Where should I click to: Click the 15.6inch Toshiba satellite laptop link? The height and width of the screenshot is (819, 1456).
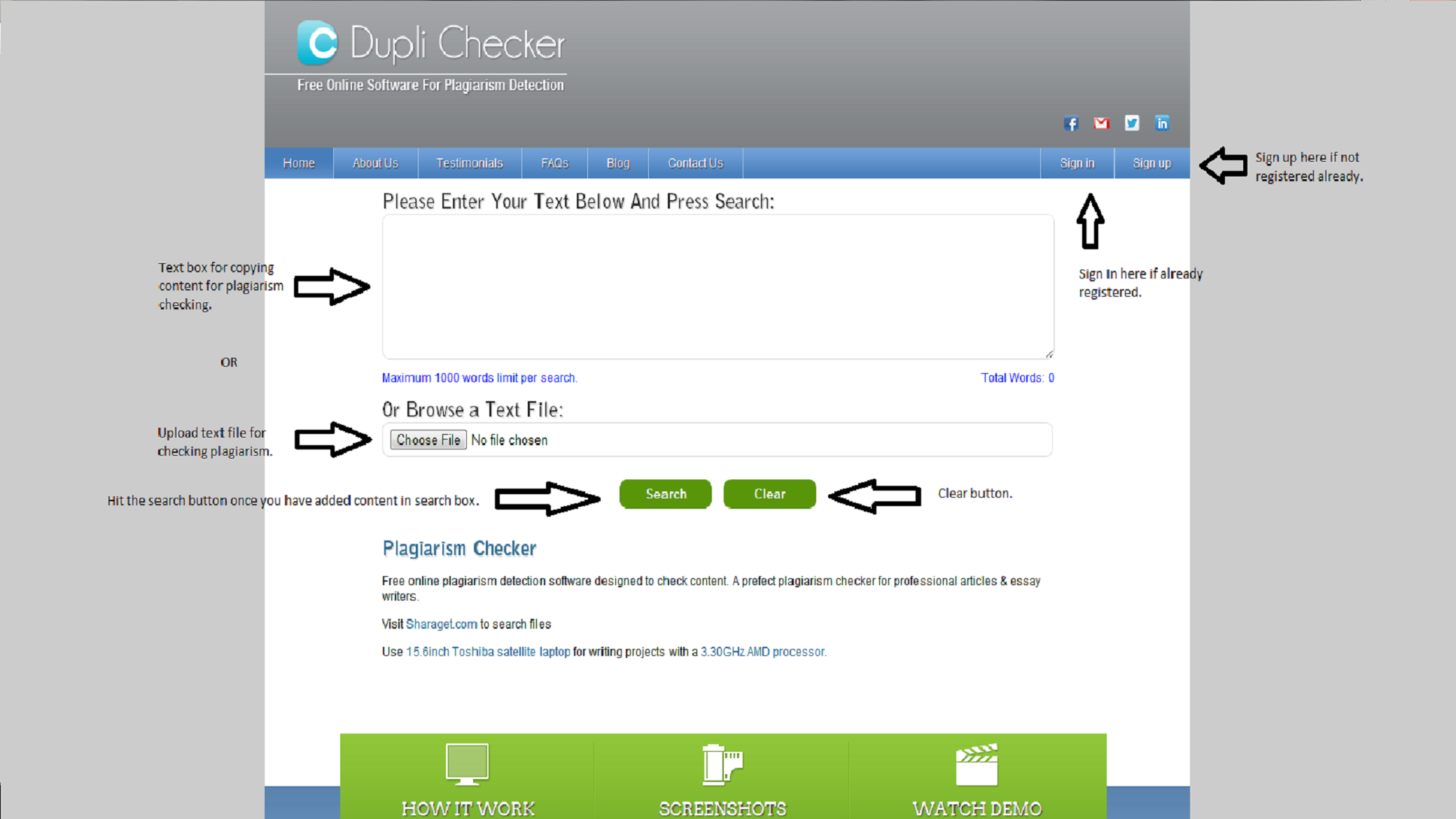(x=487, y=651)
